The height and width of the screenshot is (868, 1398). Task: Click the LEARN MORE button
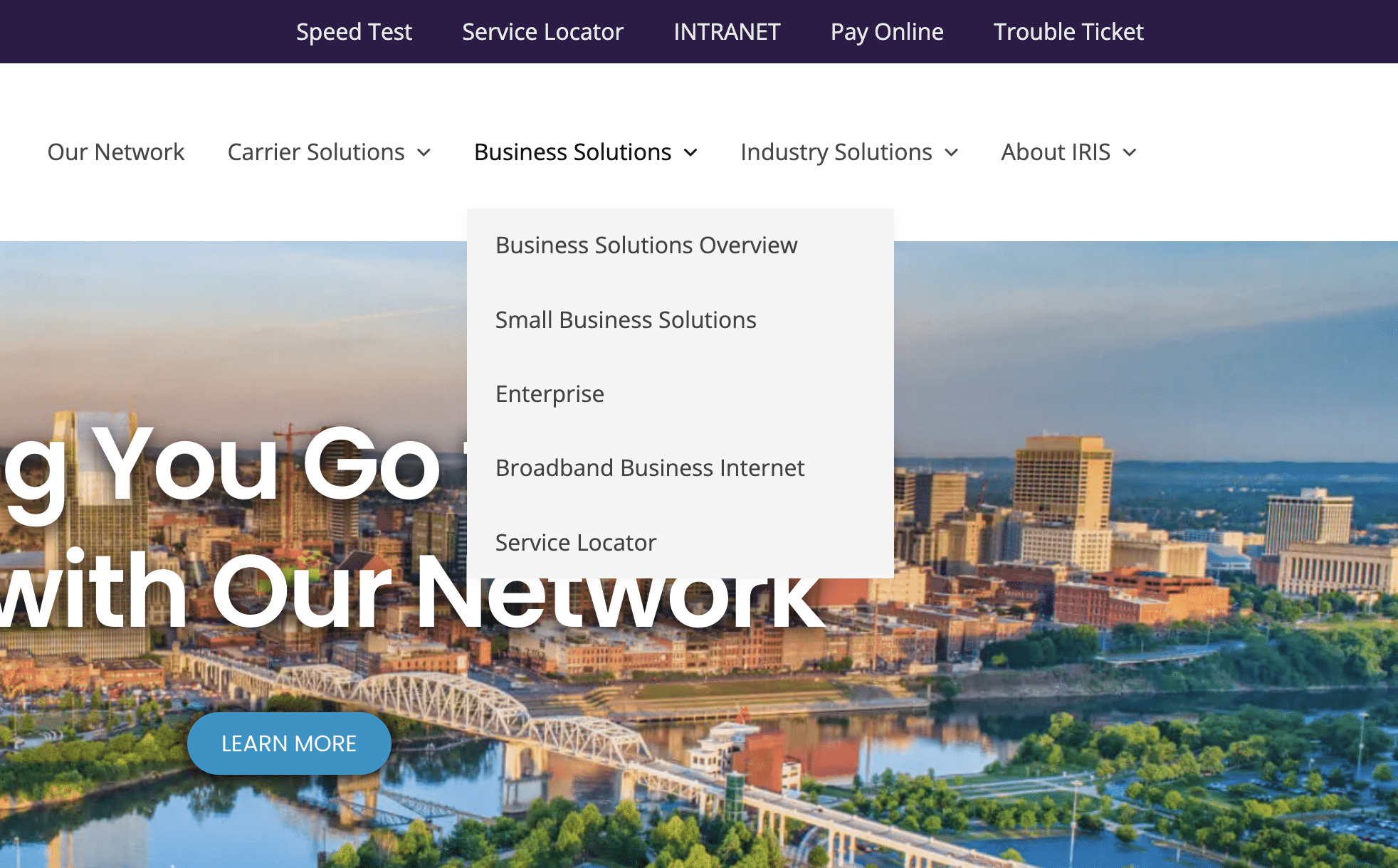289,743
